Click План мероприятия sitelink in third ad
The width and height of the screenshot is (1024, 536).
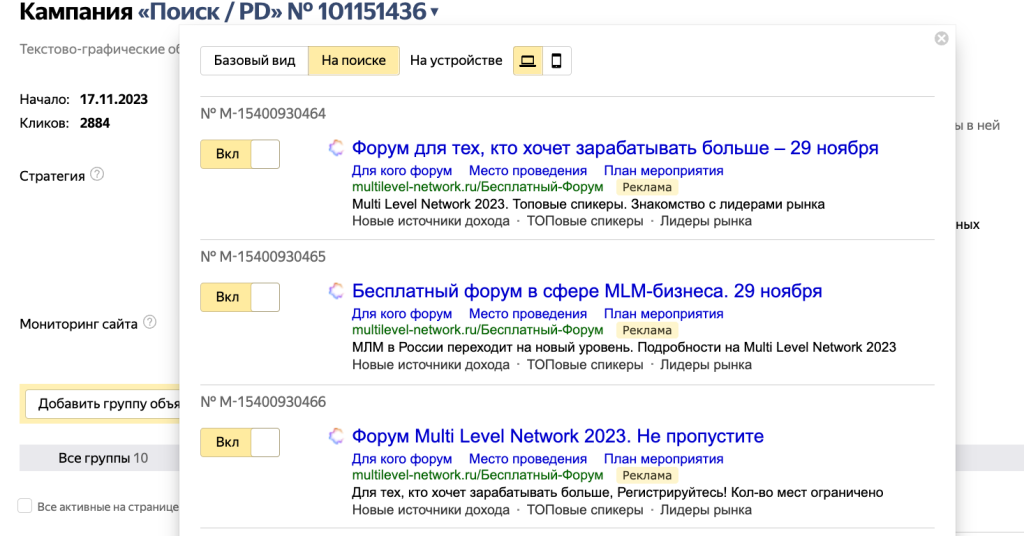(x=664, y=459)
